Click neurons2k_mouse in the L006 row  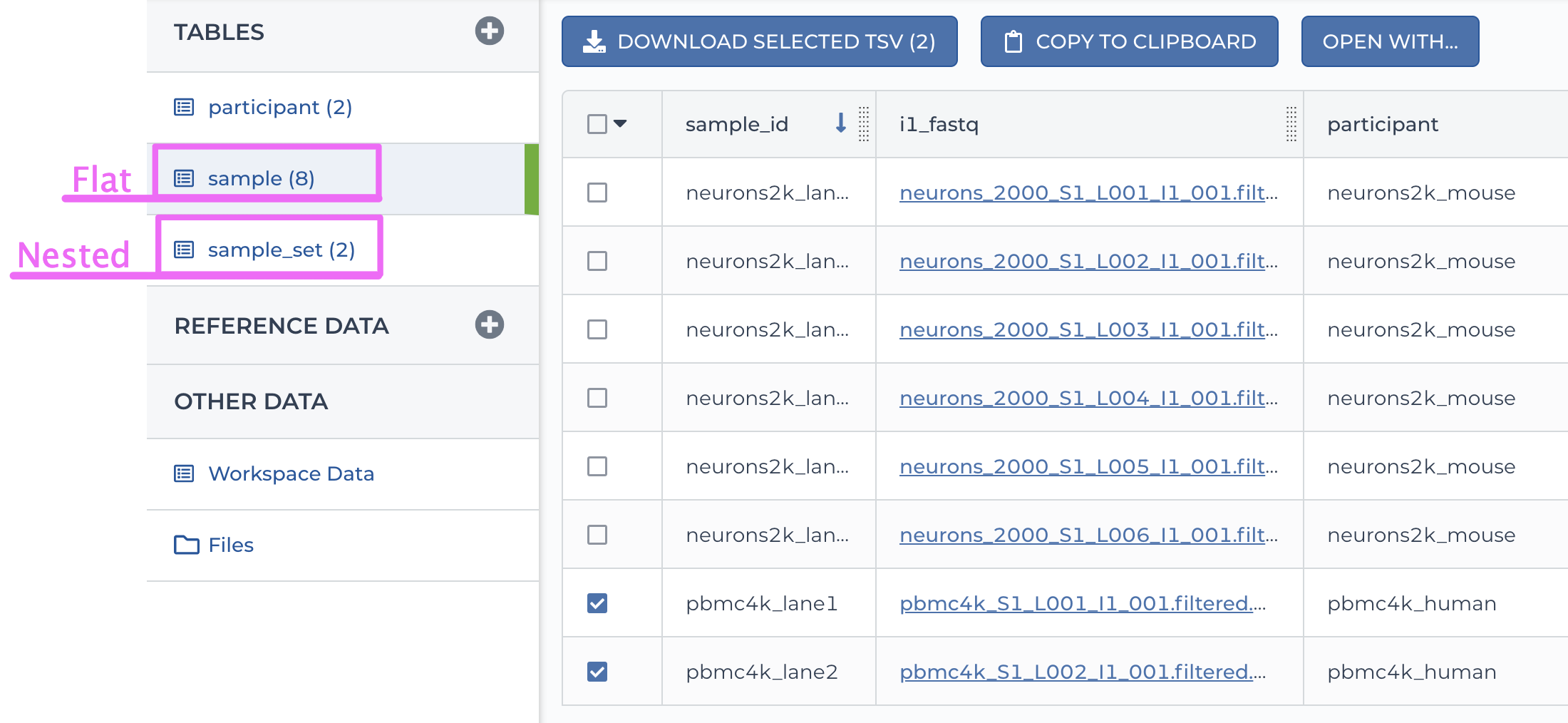tap(1421, 535)
